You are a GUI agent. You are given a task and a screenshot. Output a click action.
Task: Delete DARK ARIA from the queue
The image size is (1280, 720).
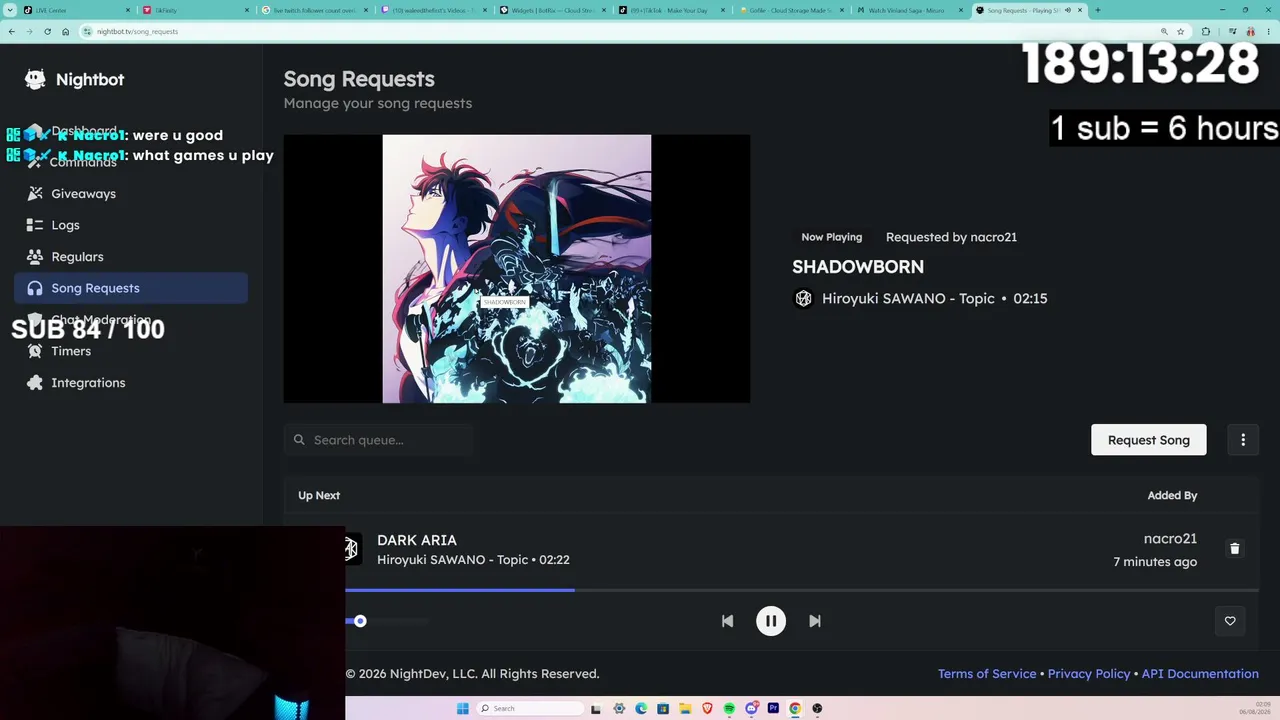(1234, 549)
